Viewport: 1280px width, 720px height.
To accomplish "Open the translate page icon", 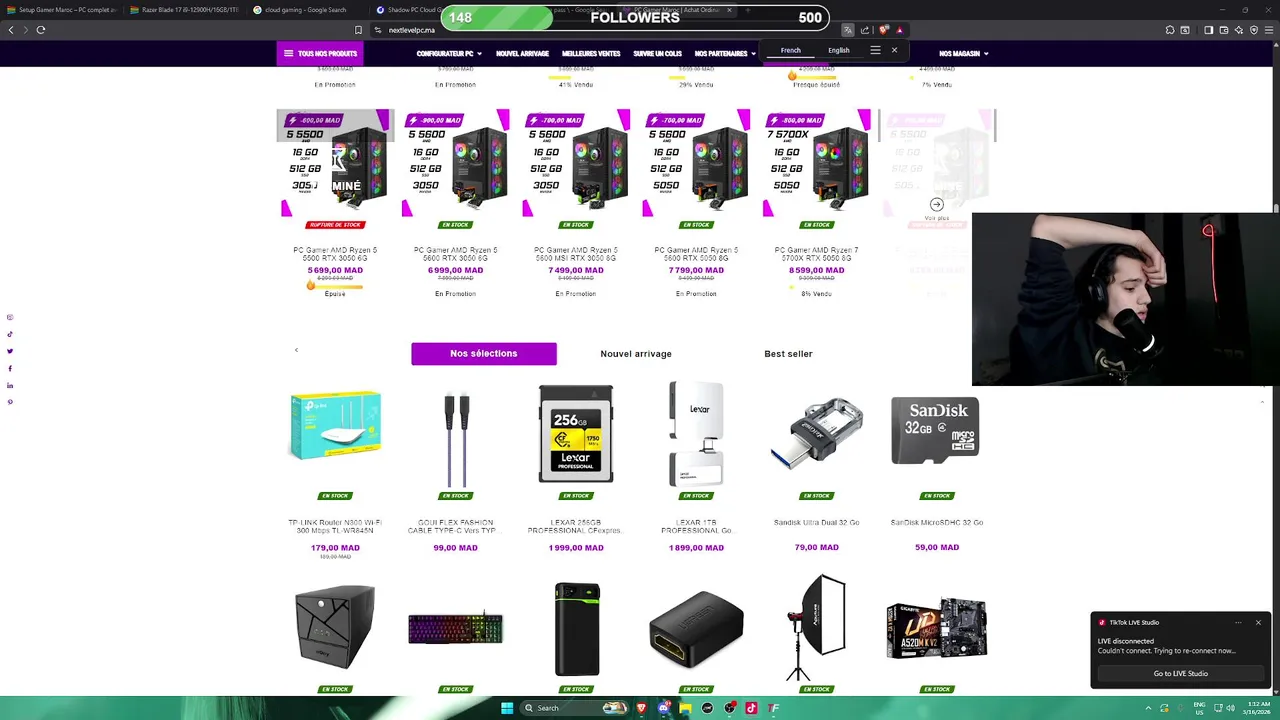I will click(x=848, y=30).
